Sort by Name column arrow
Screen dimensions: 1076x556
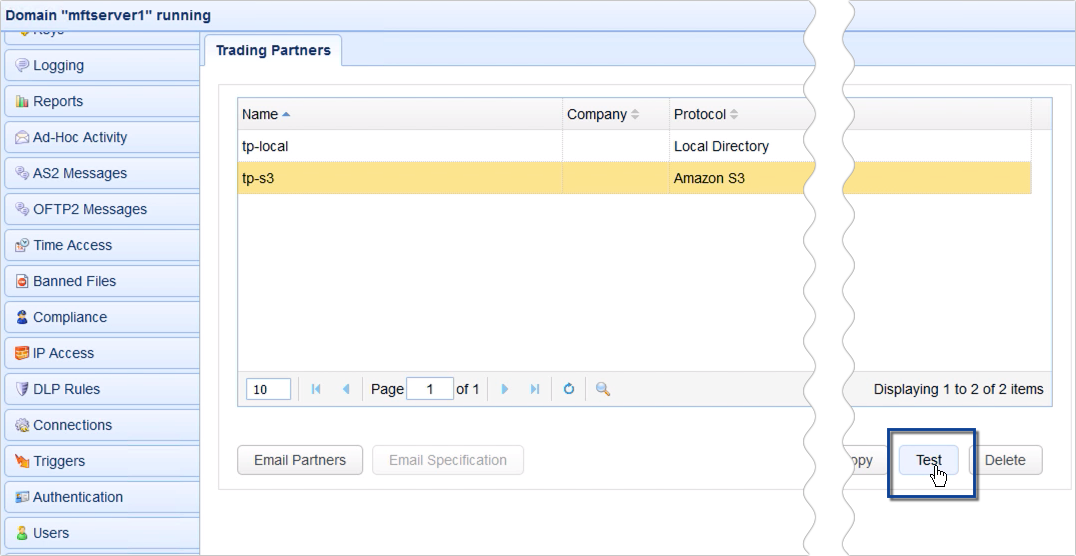(286, 114)
